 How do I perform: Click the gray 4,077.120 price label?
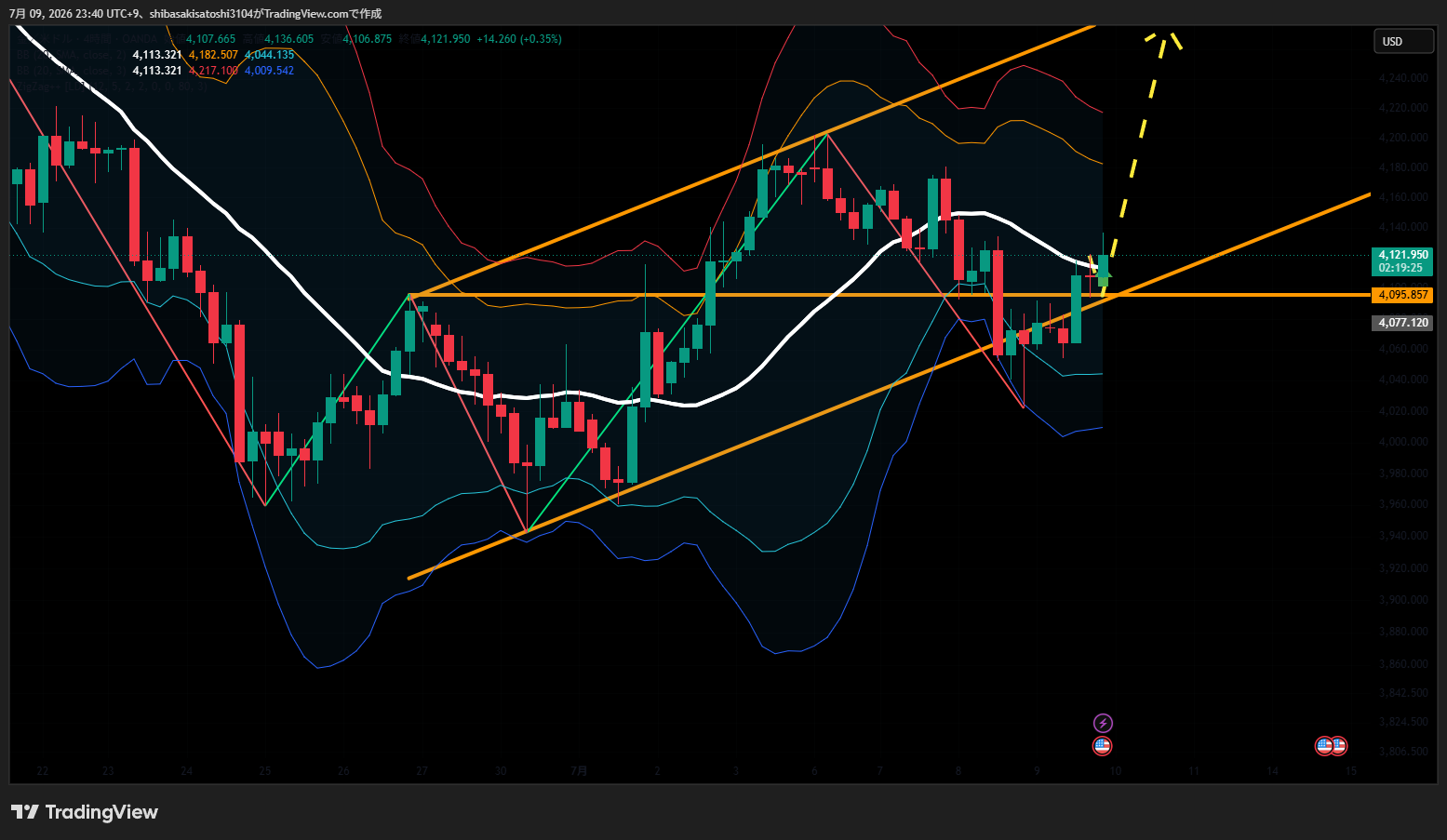tap(1402, 323)
